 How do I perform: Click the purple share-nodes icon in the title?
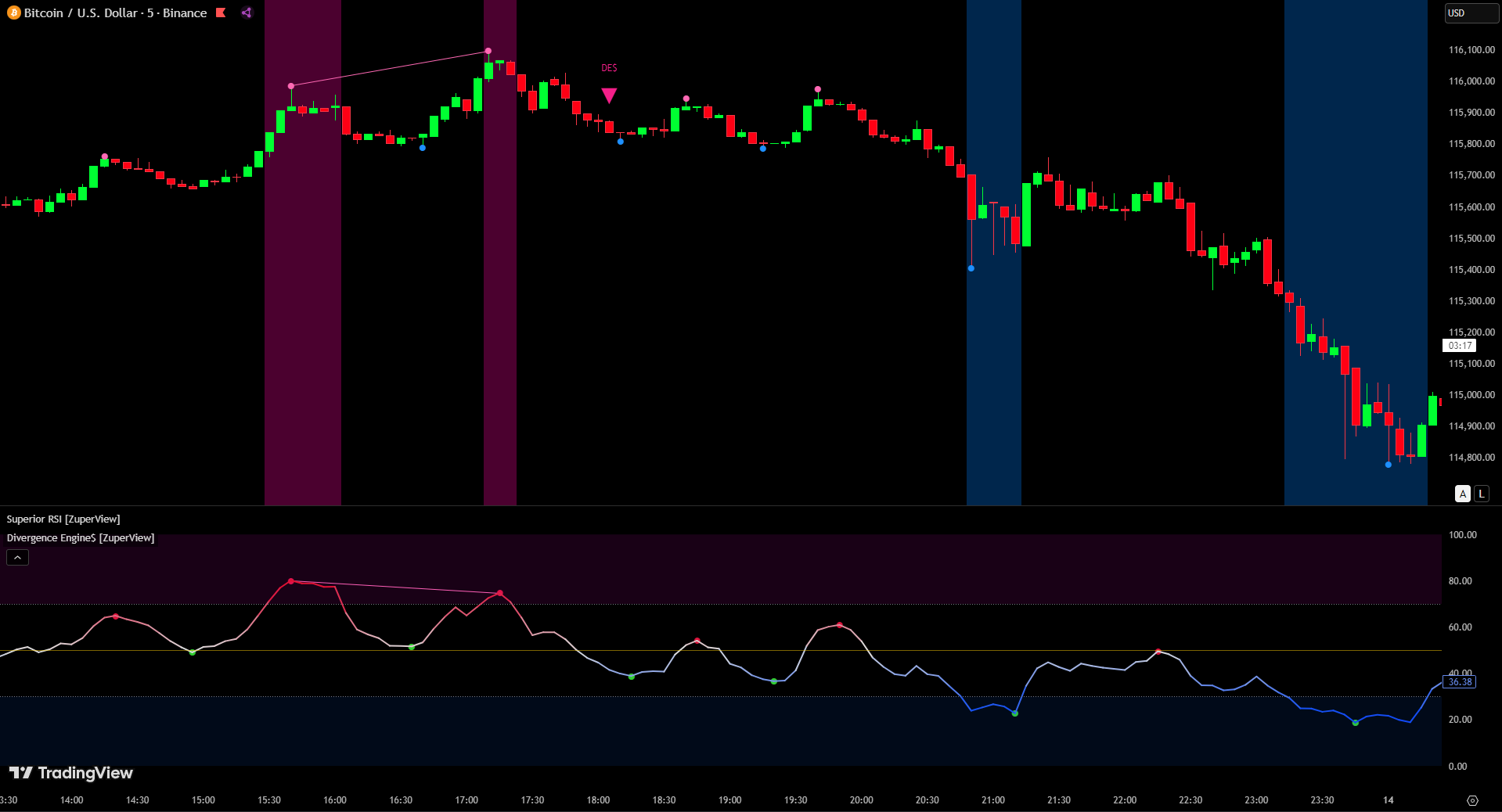[247, 13]
